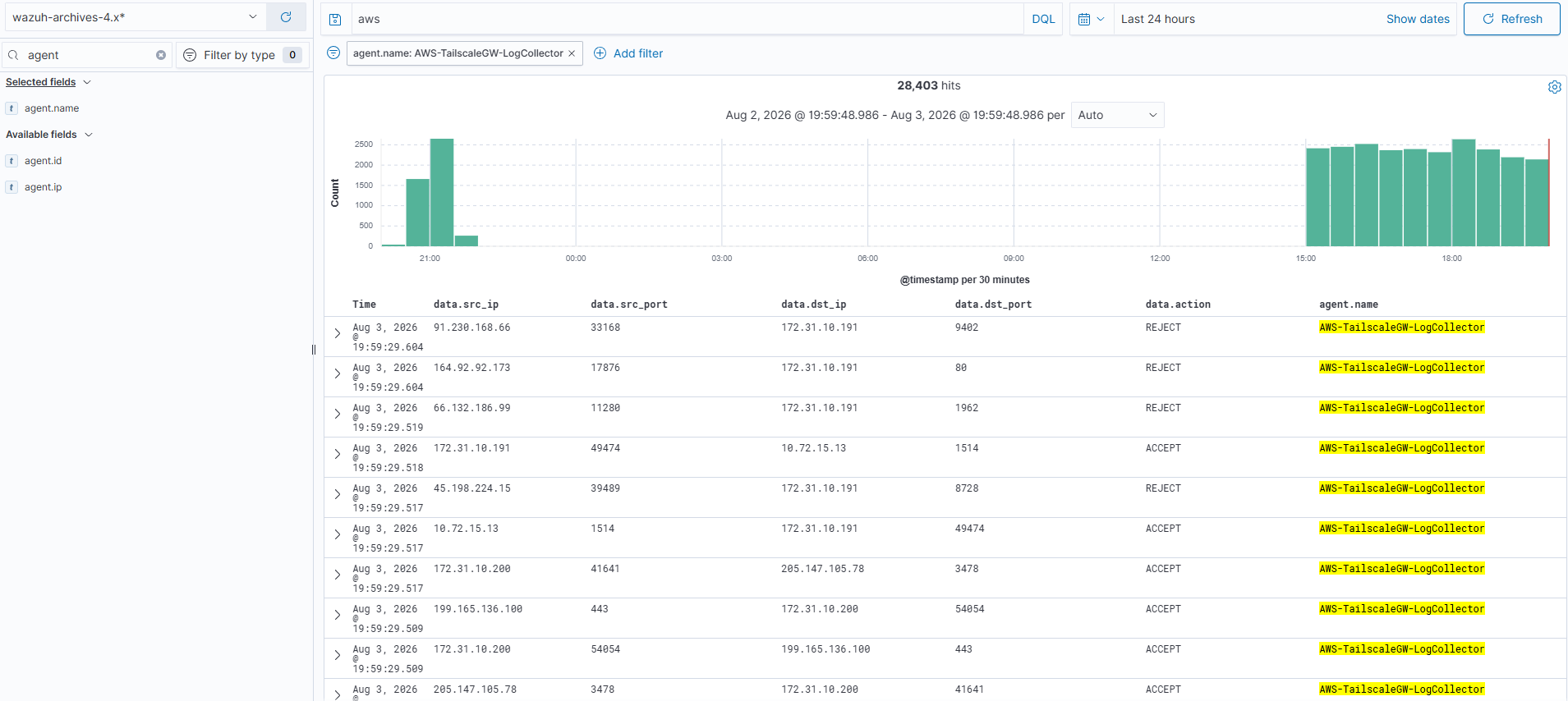Click the data.dst_ip column header
Image resolution: width=1568 pixels, height=701 pixels.
tap(813, 305)
